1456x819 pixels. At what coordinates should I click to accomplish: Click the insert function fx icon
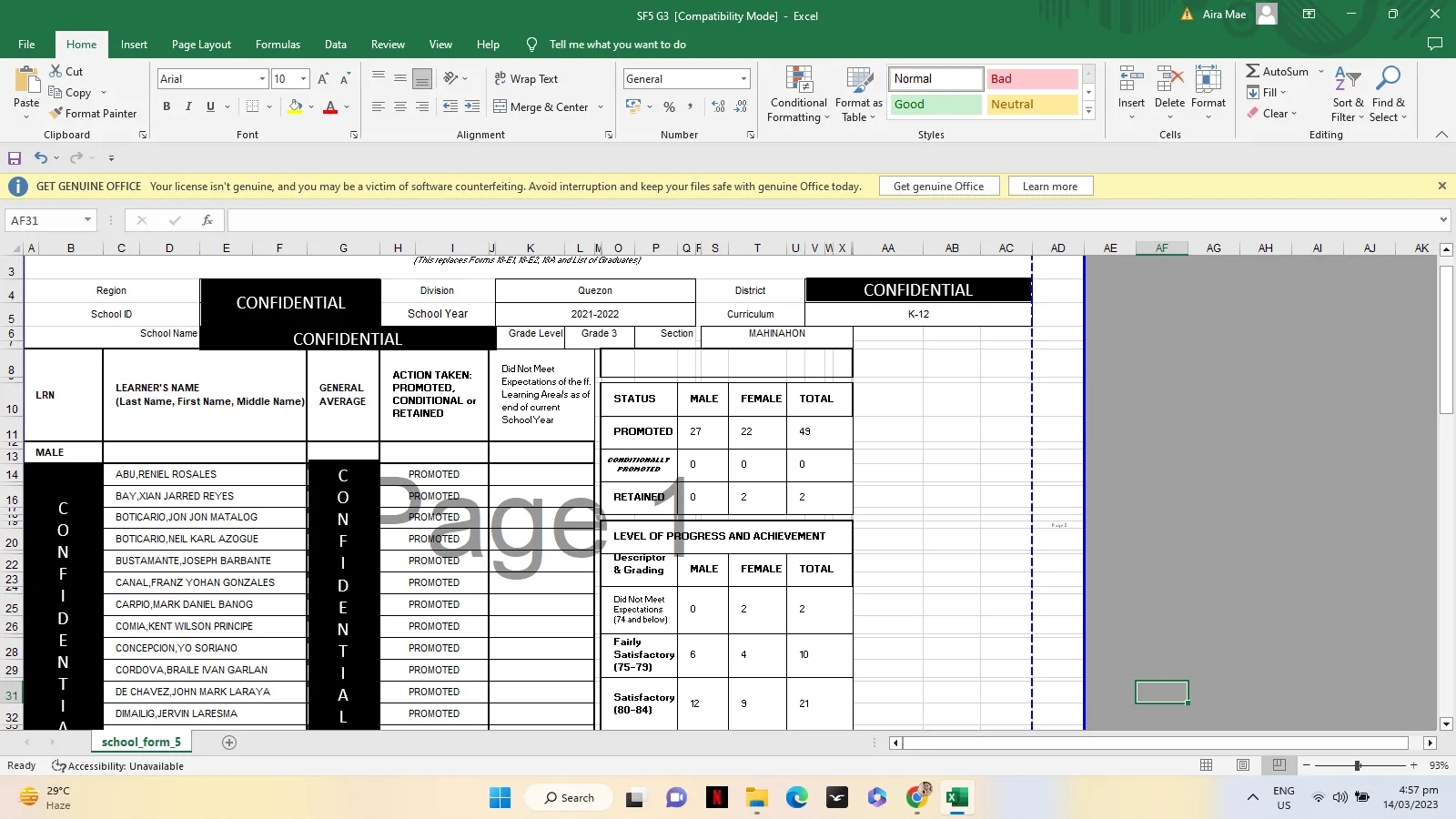pyautogui.click(x=207, y=220)
